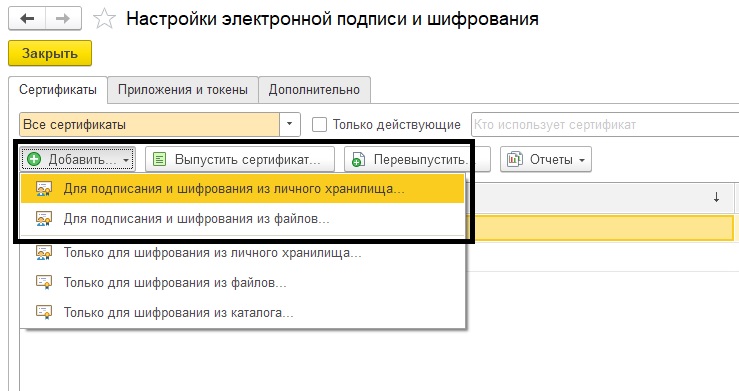This screenshot has width=739, height=391.
Task: Select Только для шифрования из личного хранилища
Action: point(243,253)
